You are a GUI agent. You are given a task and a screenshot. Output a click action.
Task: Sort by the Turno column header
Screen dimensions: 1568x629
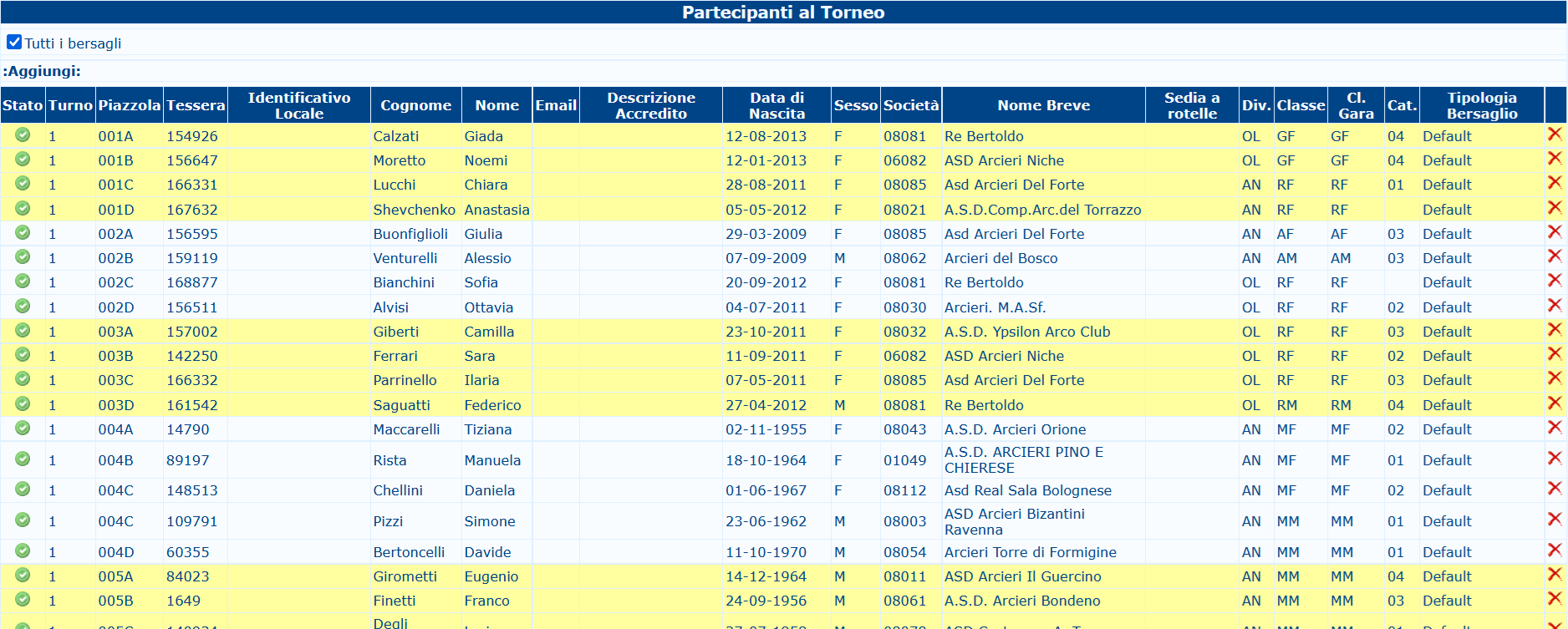point(70,105)
